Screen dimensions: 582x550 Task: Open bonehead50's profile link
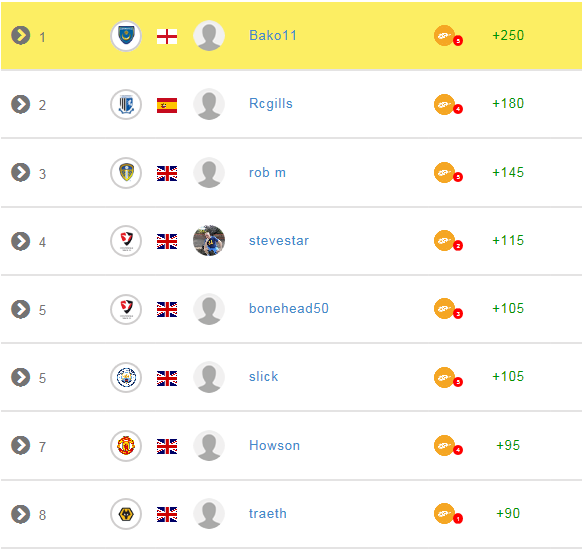pyautogui.click(x=289, y=308)
